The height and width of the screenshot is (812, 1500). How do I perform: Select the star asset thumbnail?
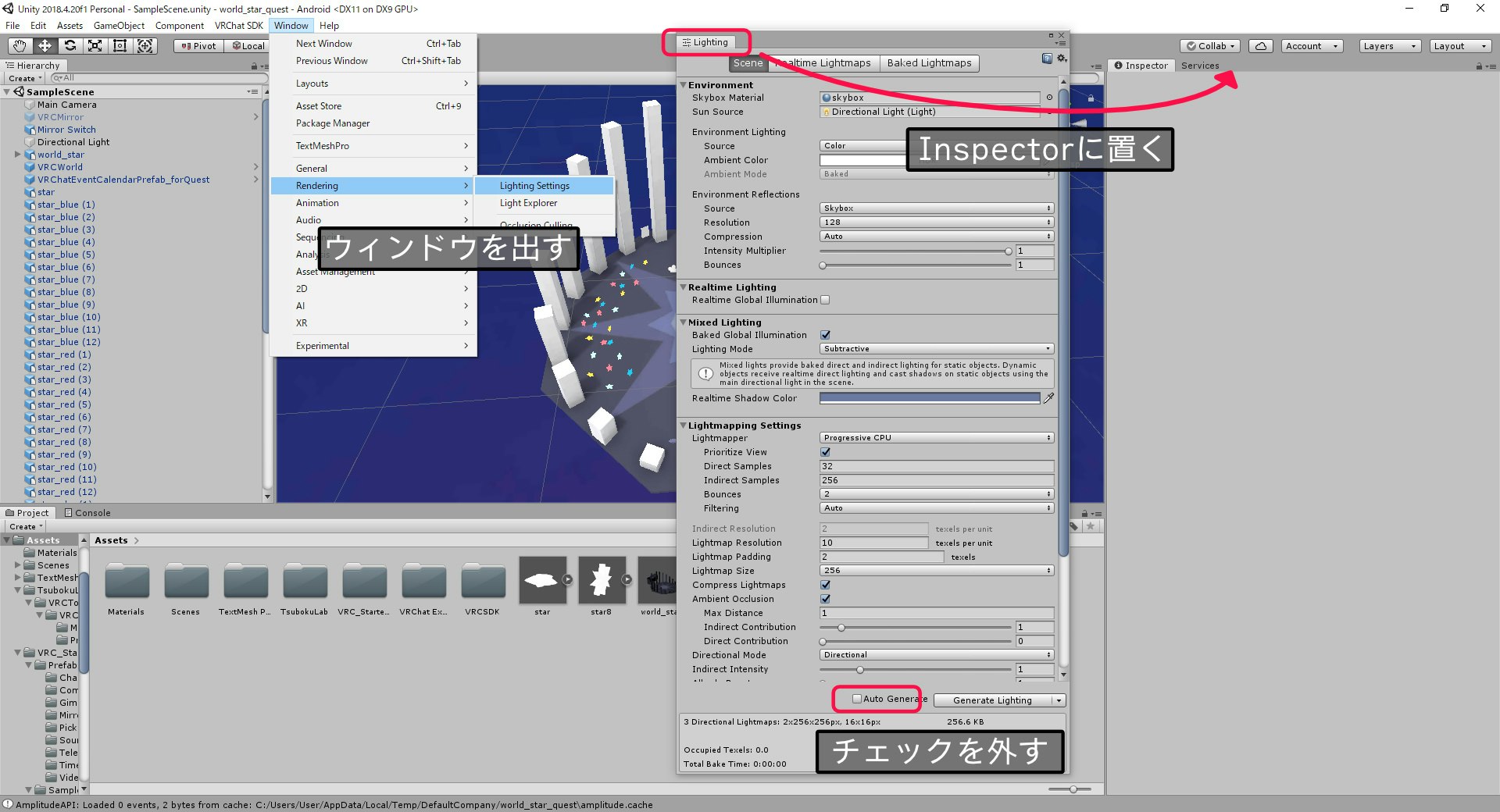pos(542,580)
